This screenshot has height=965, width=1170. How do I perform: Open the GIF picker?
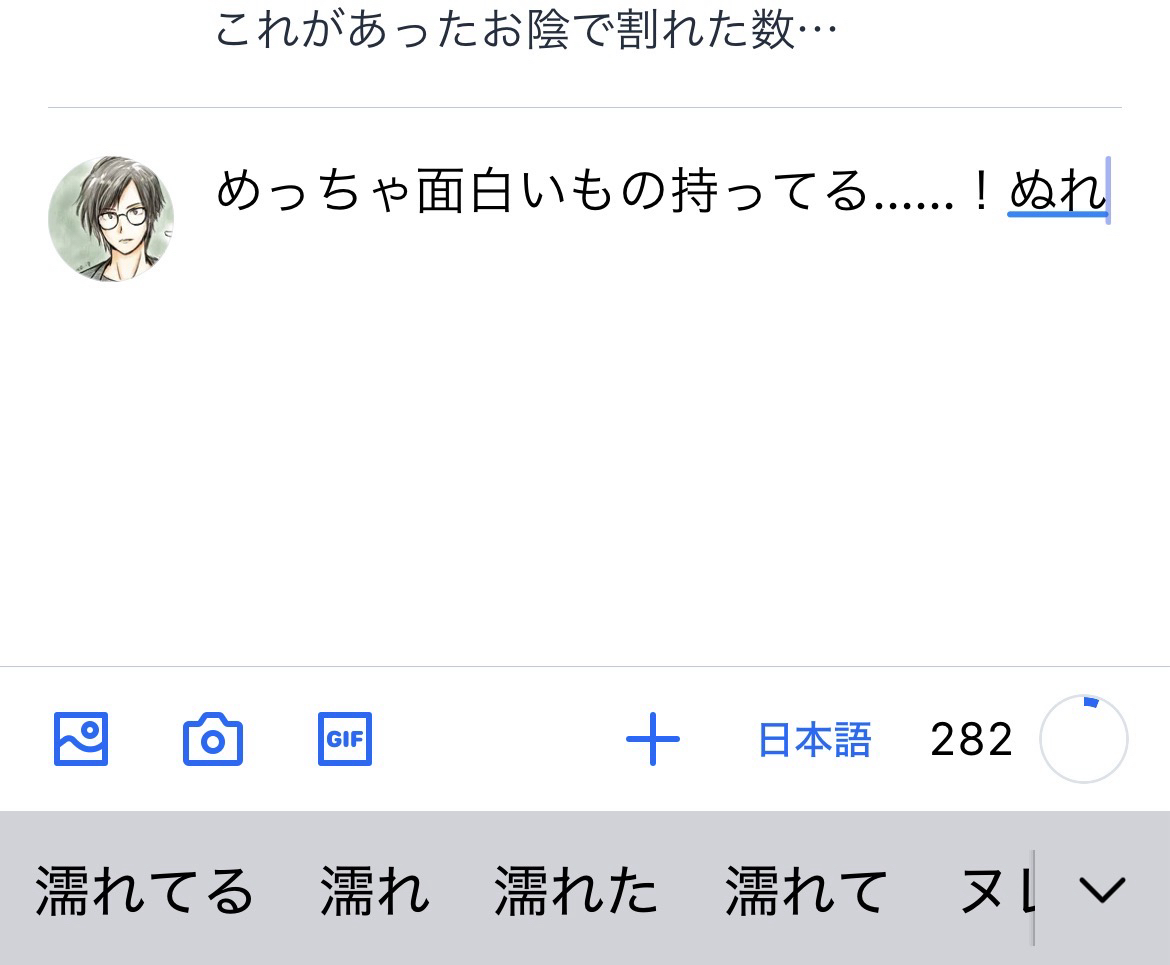click(345, 739)
